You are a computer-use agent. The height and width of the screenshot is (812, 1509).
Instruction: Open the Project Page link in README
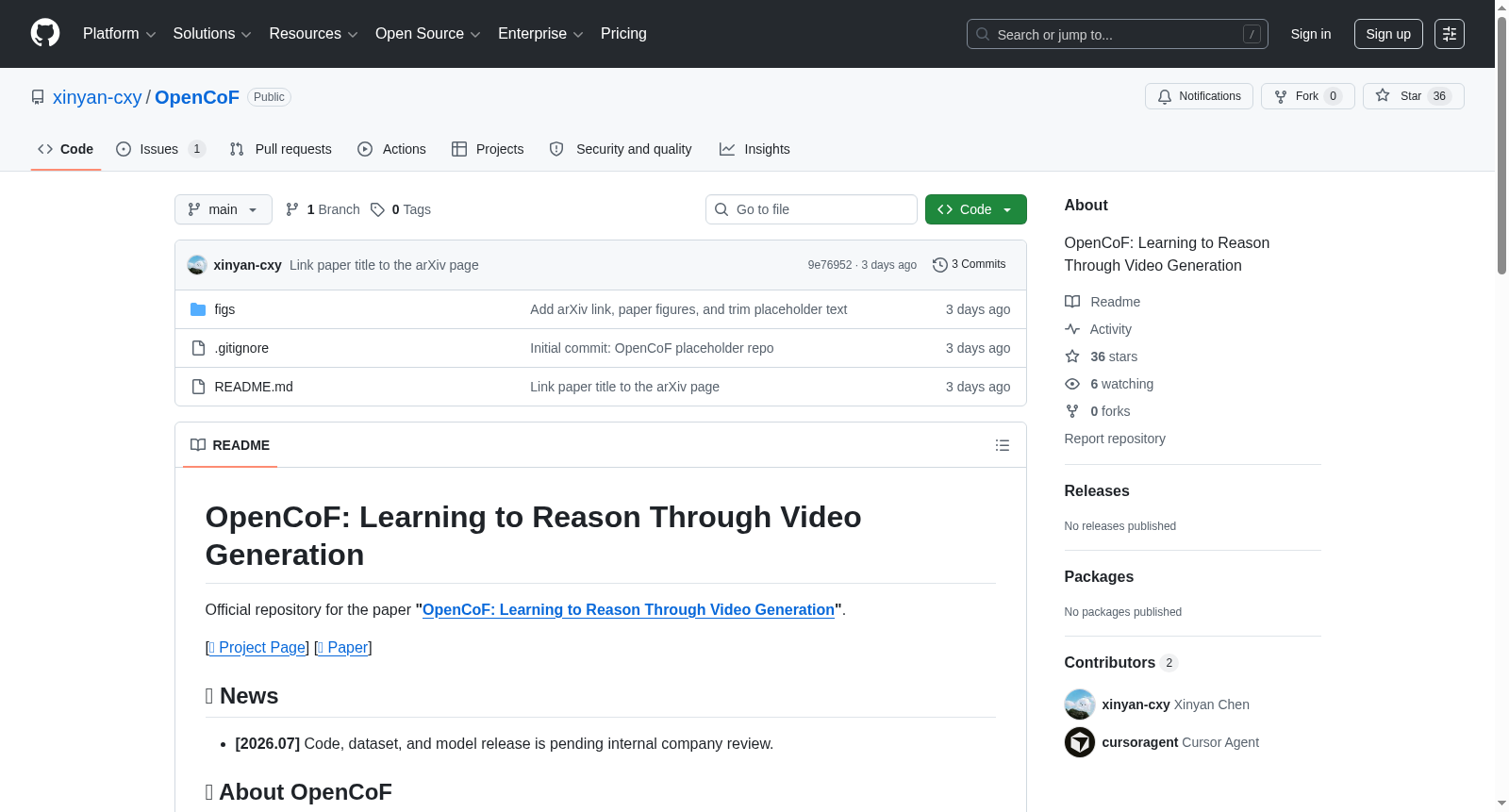coord(257,647)
